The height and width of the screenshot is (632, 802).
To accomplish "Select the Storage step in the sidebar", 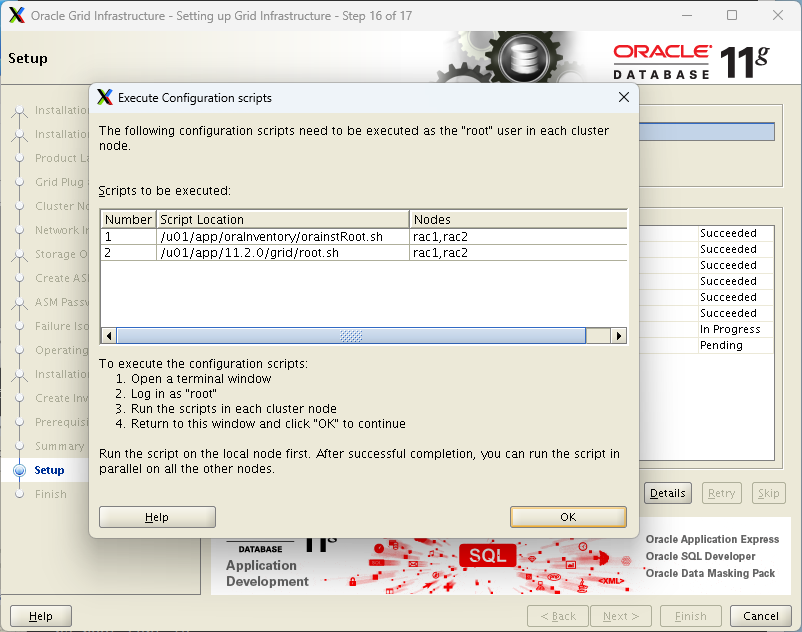I will [61, 254].
